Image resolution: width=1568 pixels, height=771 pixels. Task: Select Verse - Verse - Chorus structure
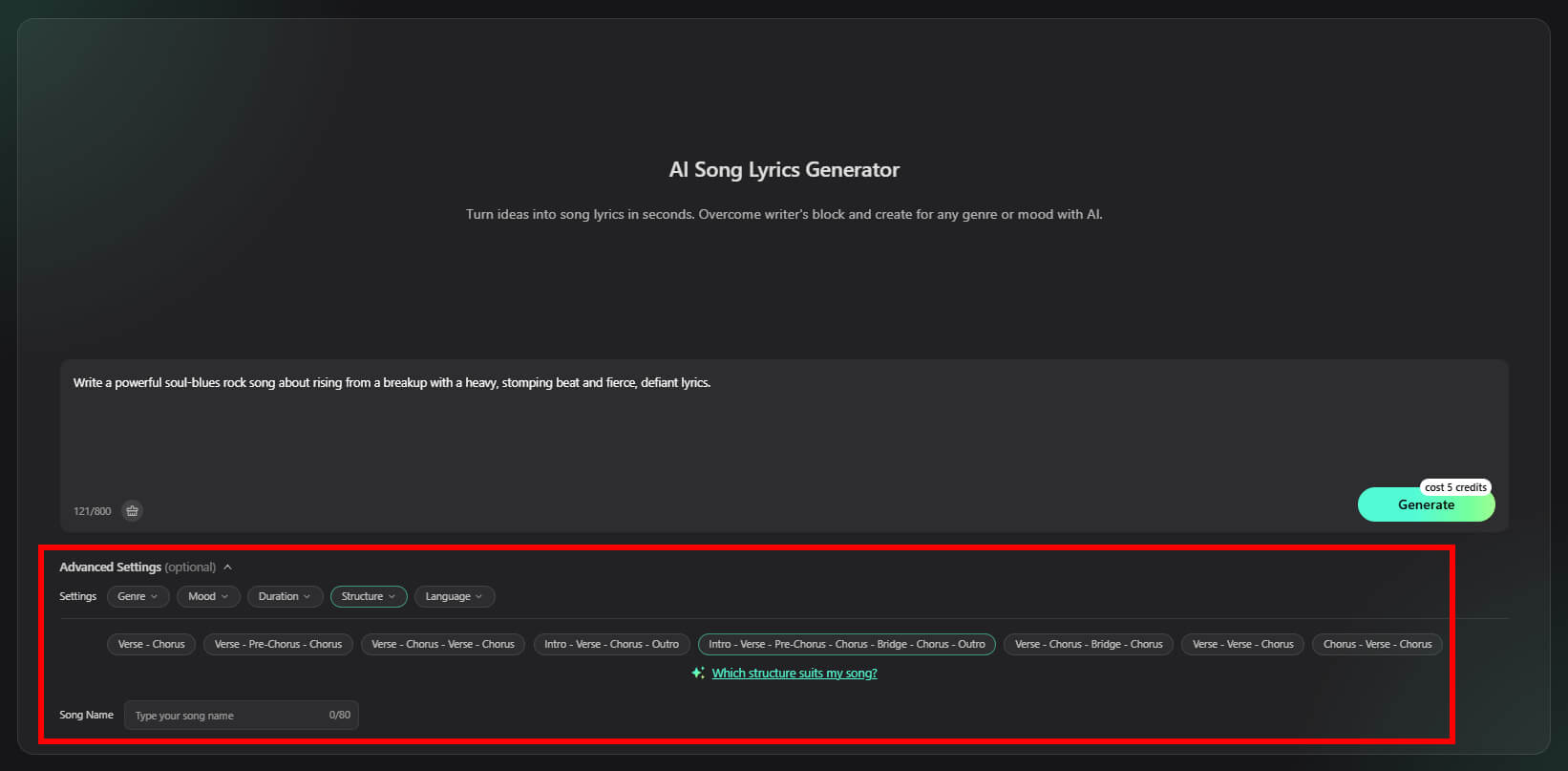pos(1242,644)
